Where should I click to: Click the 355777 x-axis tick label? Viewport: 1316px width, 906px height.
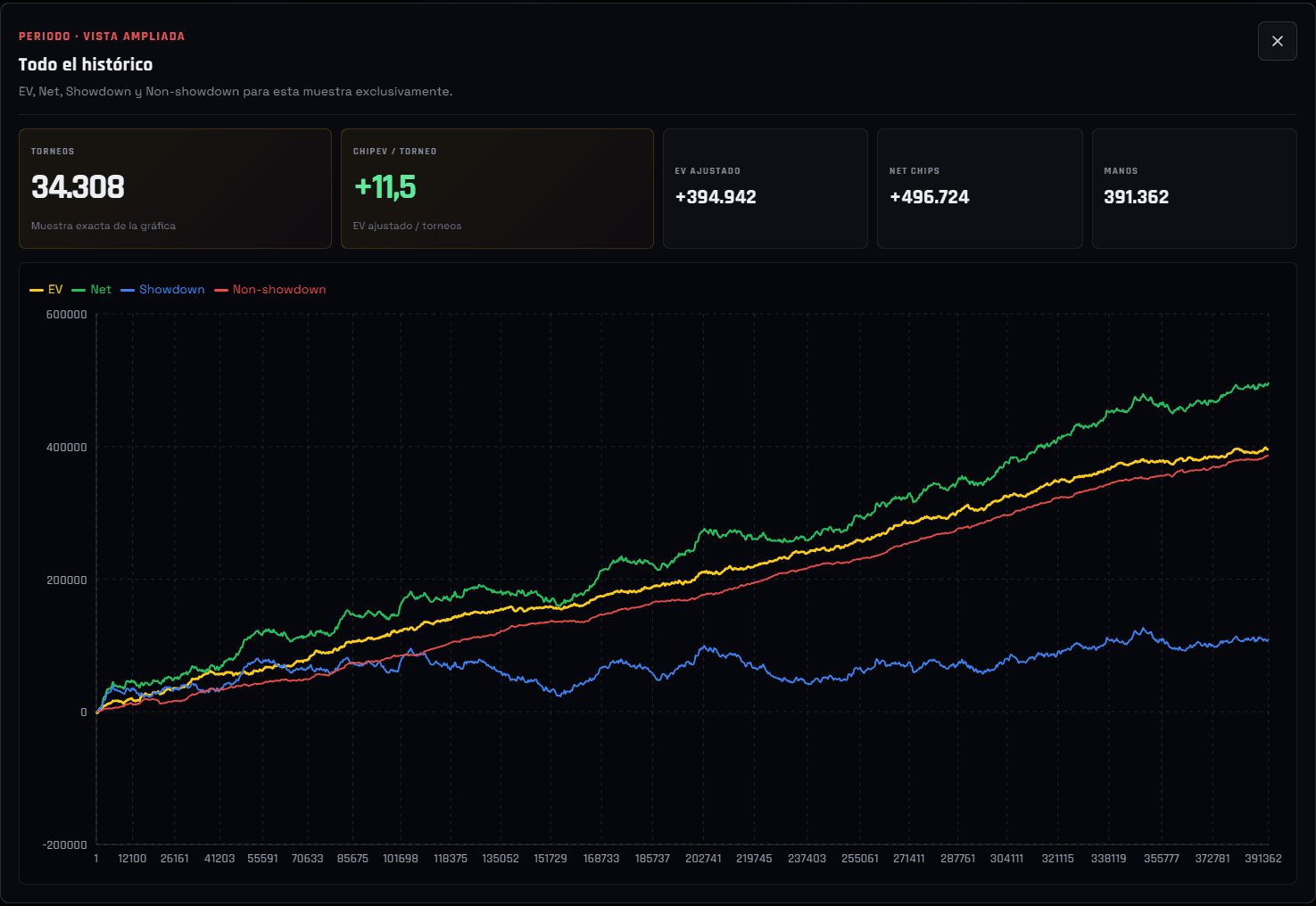1162,859
